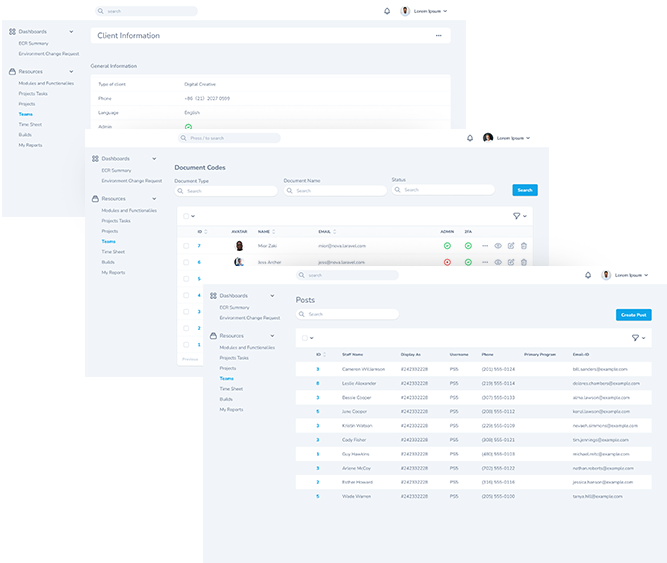667x563 pixels.
Task: Open filter funnel in Posts table
Action: (634, 339)
